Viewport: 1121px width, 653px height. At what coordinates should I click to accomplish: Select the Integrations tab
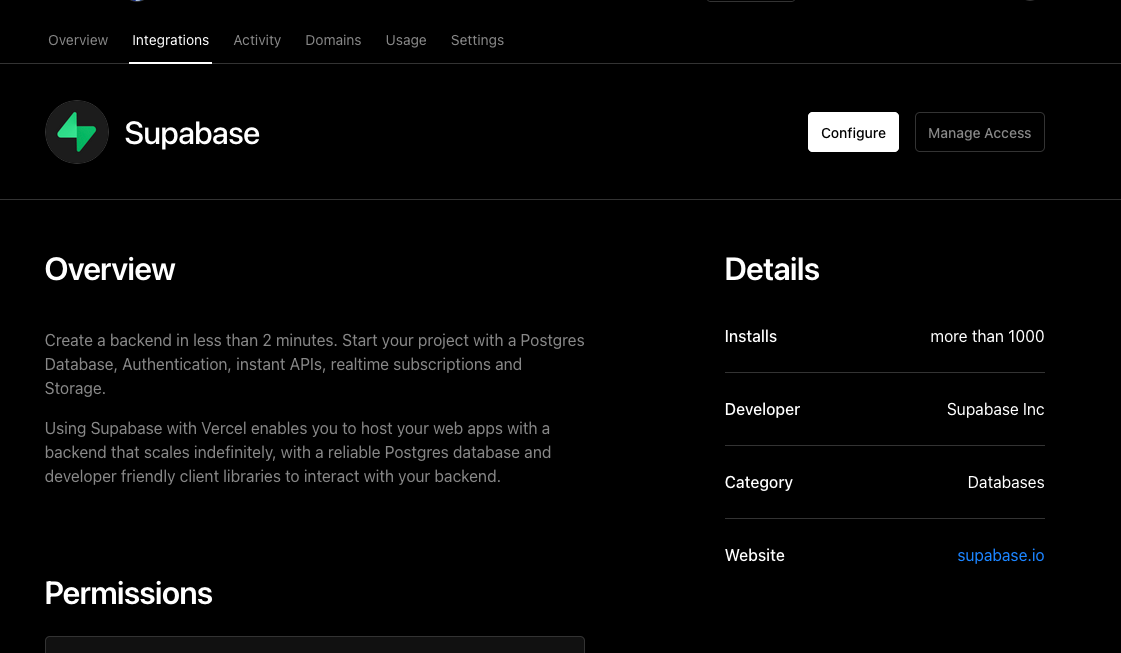tap(170, 40)
